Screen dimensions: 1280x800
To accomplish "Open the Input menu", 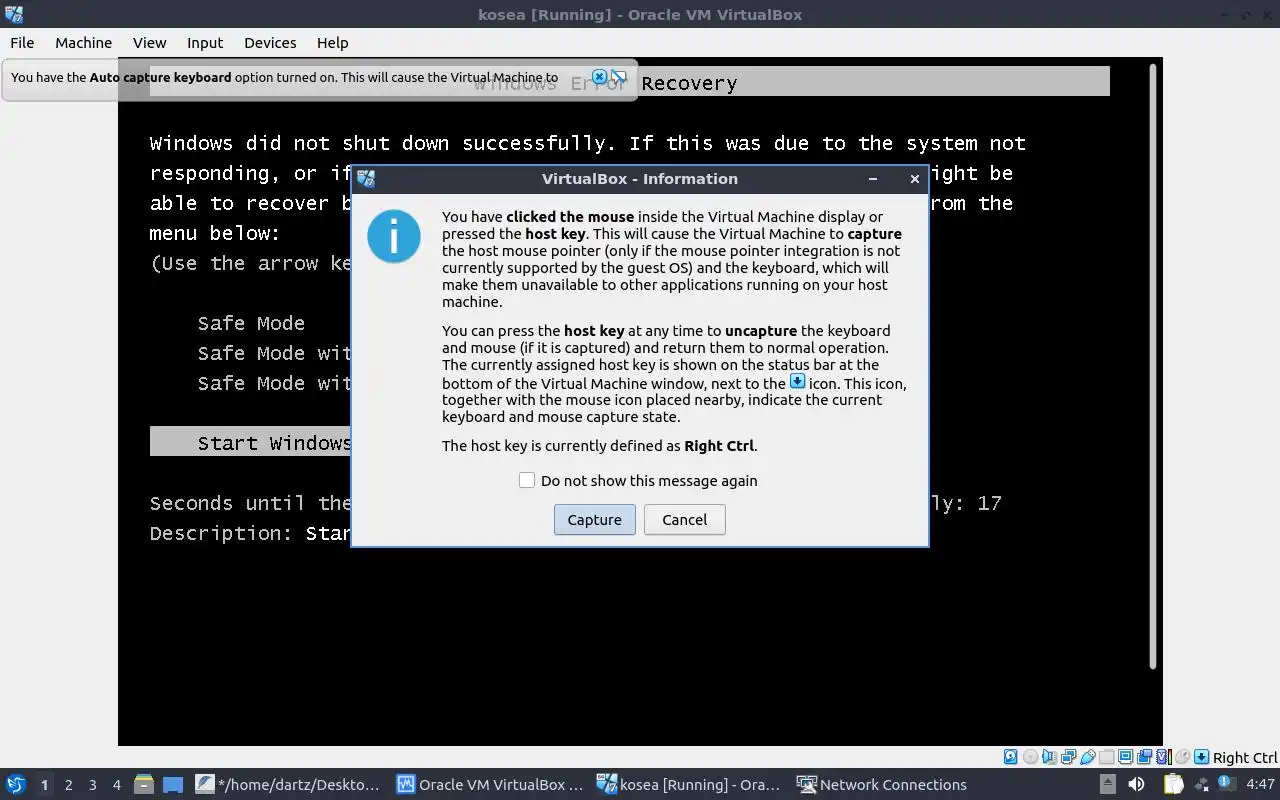I will pos(205,42).
